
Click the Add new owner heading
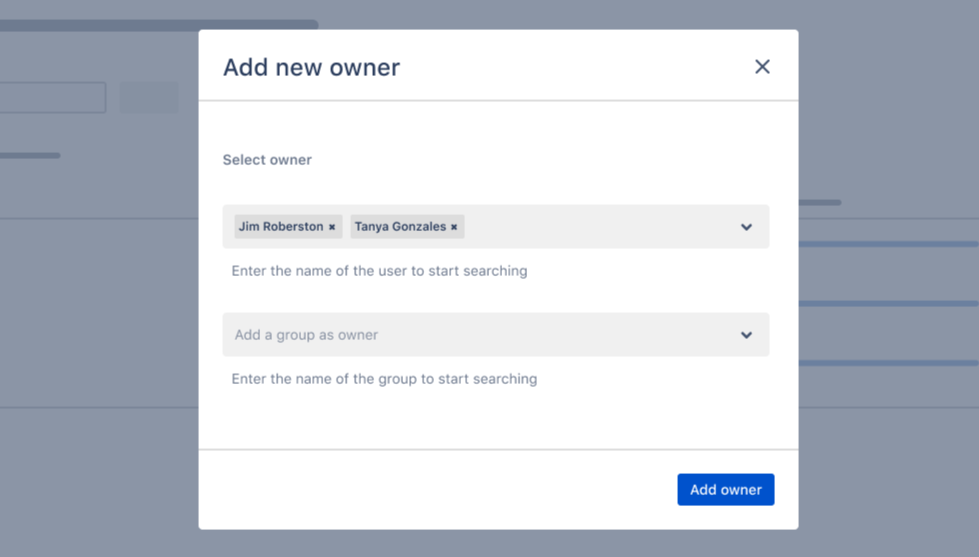(311, 67)
